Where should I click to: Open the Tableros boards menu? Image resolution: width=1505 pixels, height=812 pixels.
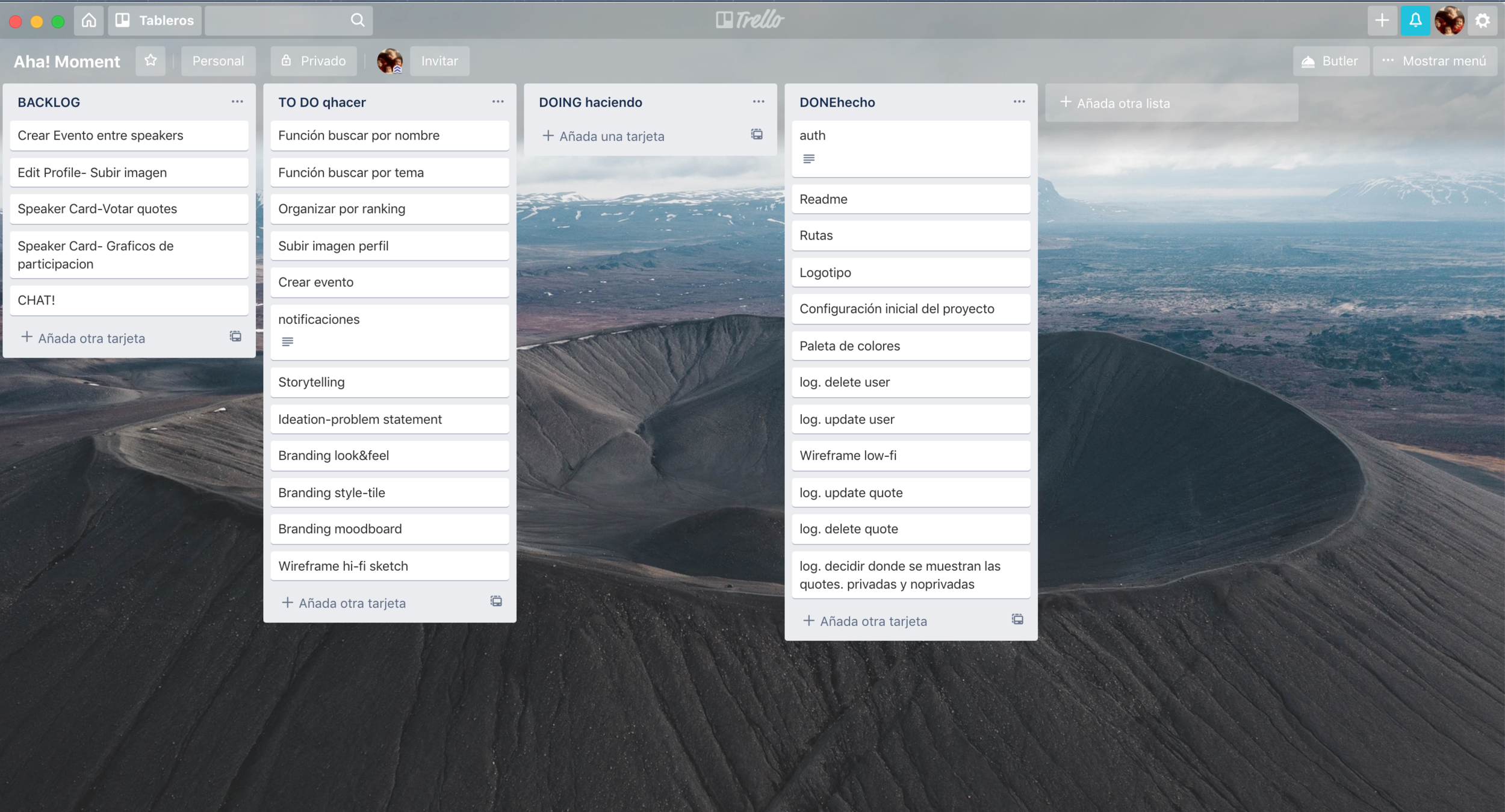click(155, 20)
